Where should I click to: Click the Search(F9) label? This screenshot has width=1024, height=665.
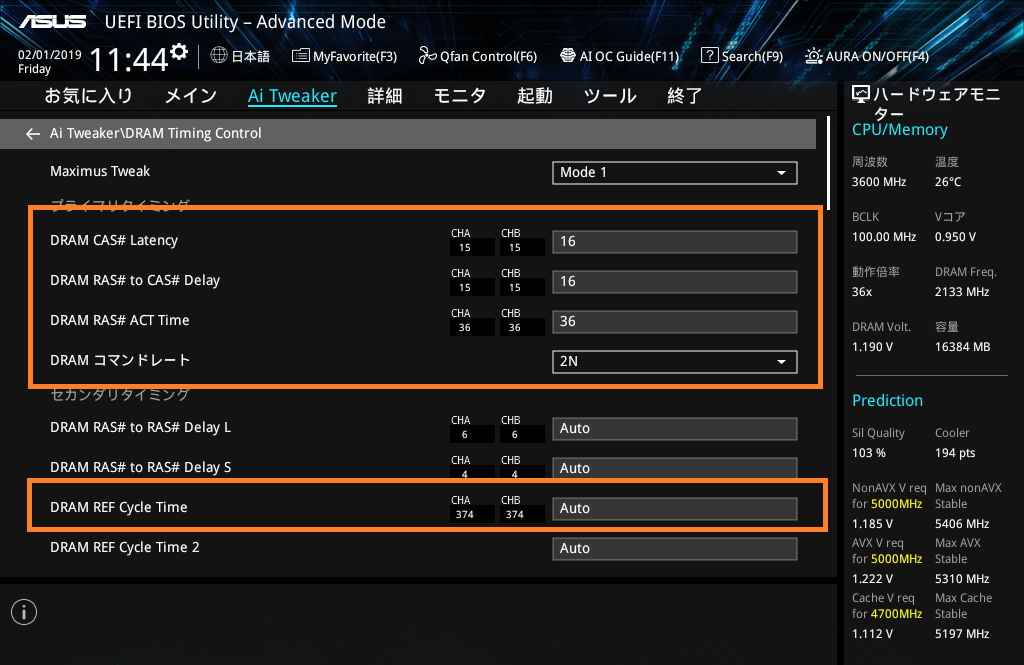pyautogui.click(x=752, y=56)
